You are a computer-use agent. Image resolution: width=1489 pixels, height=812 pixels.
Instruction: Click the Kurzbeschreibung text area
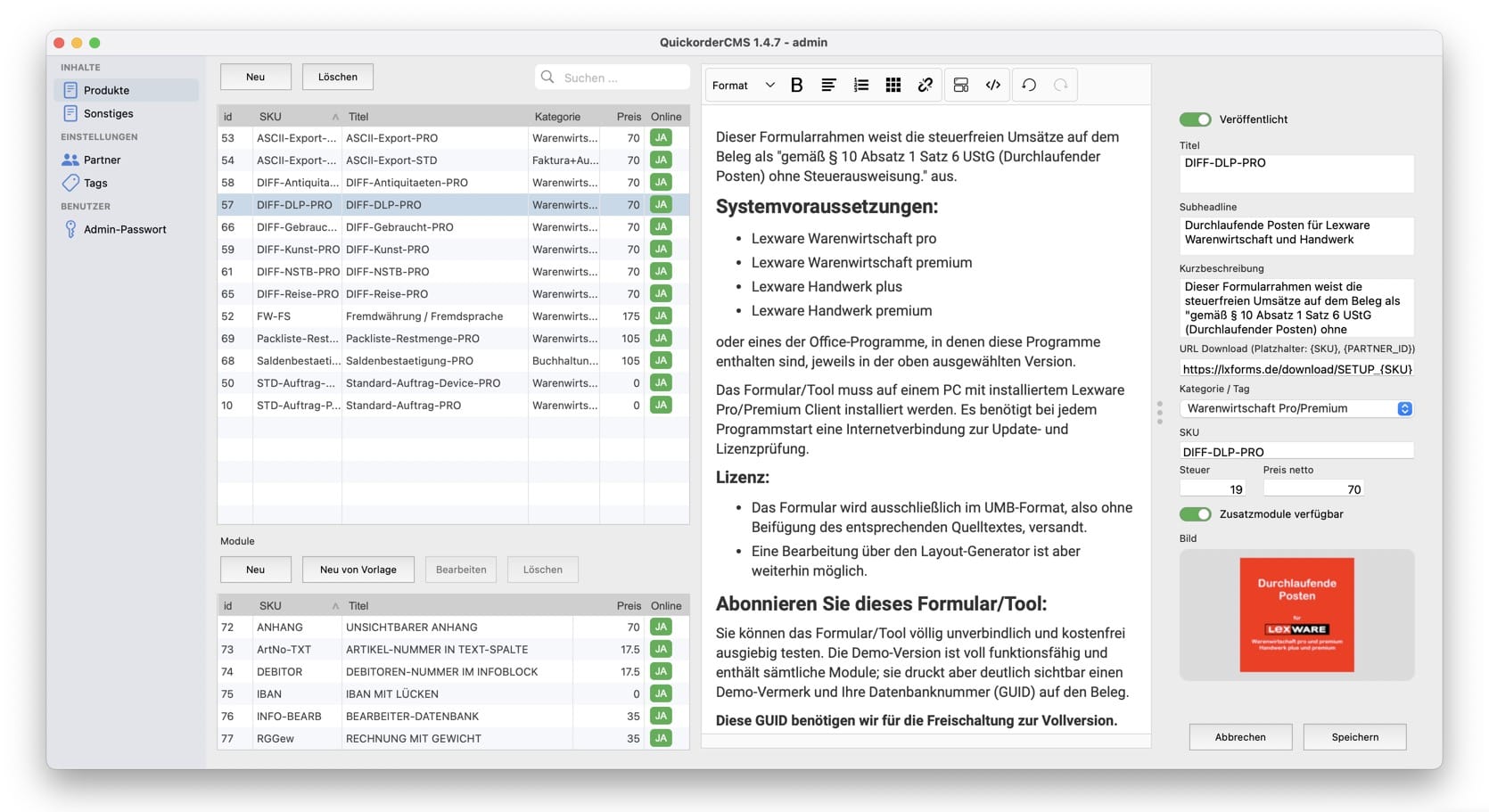(x=1296, y=308)
